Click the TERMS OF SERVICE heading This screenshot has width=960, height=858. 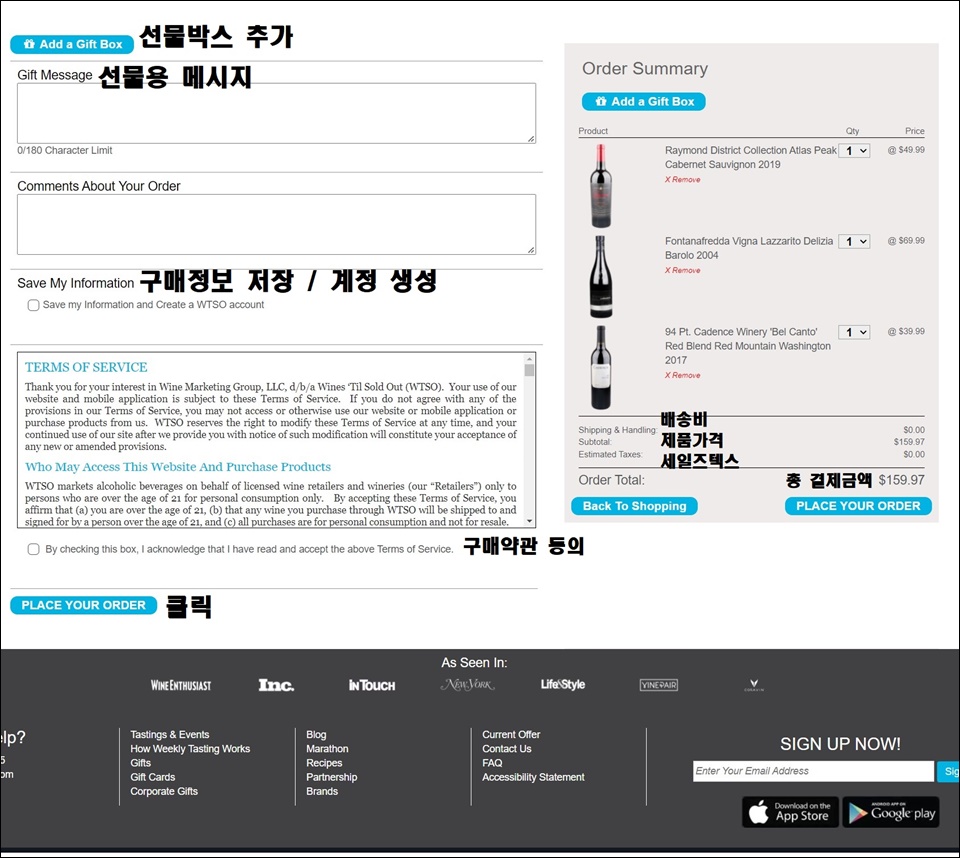click(x=86, y=367)
